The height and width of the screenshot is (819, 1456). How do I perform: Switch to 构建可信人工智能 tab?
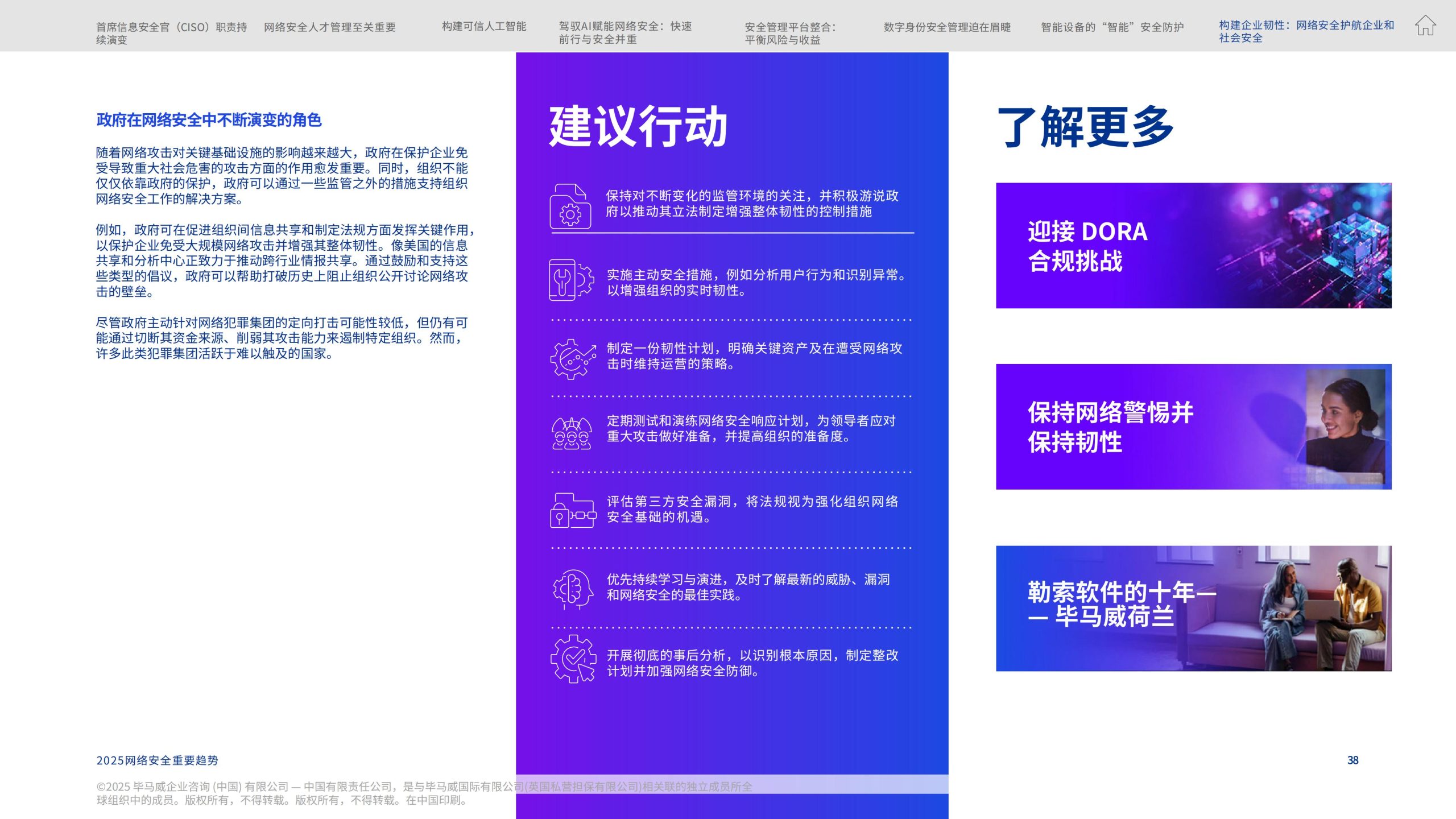pos(484,26)
